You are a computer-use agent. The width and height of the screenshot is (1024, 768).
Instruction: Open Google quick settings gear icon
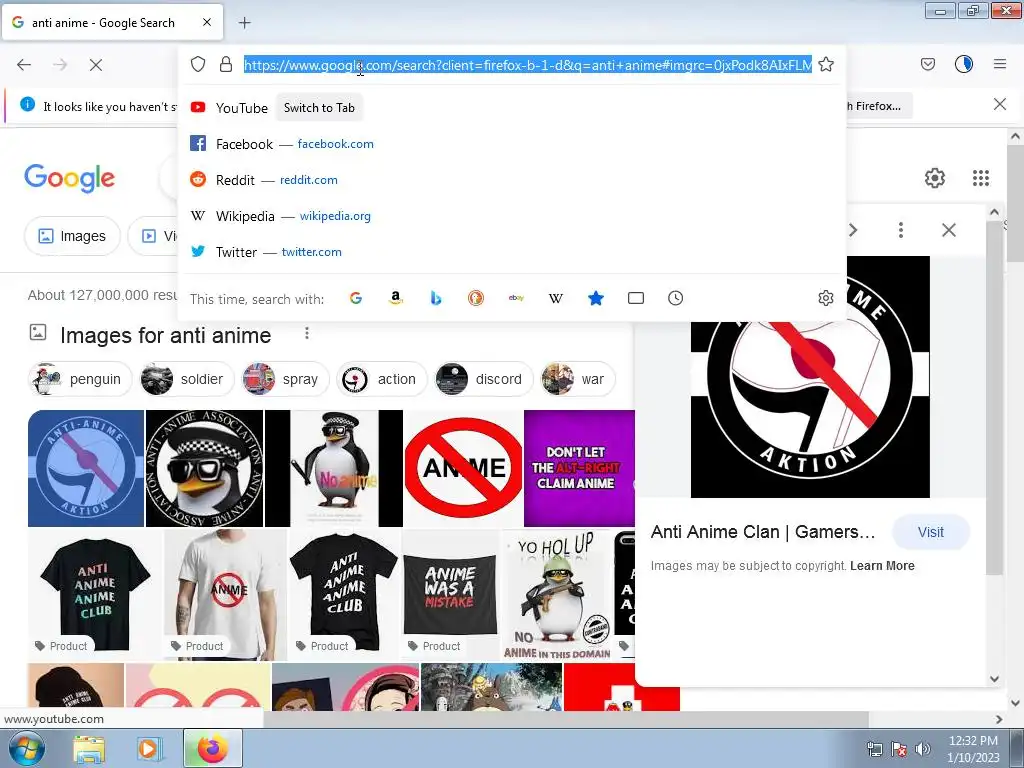(935, 178)
